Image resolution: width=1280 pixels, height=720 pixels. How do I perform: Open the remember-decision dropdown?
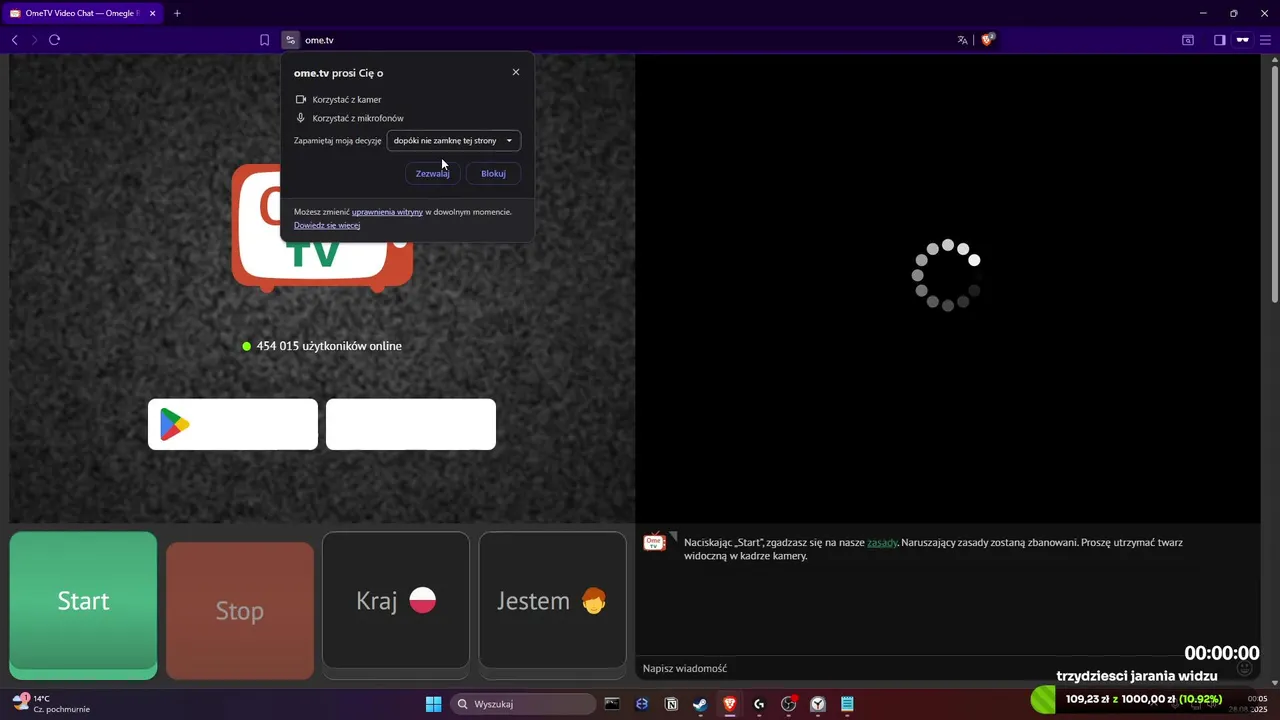(454, 141)
